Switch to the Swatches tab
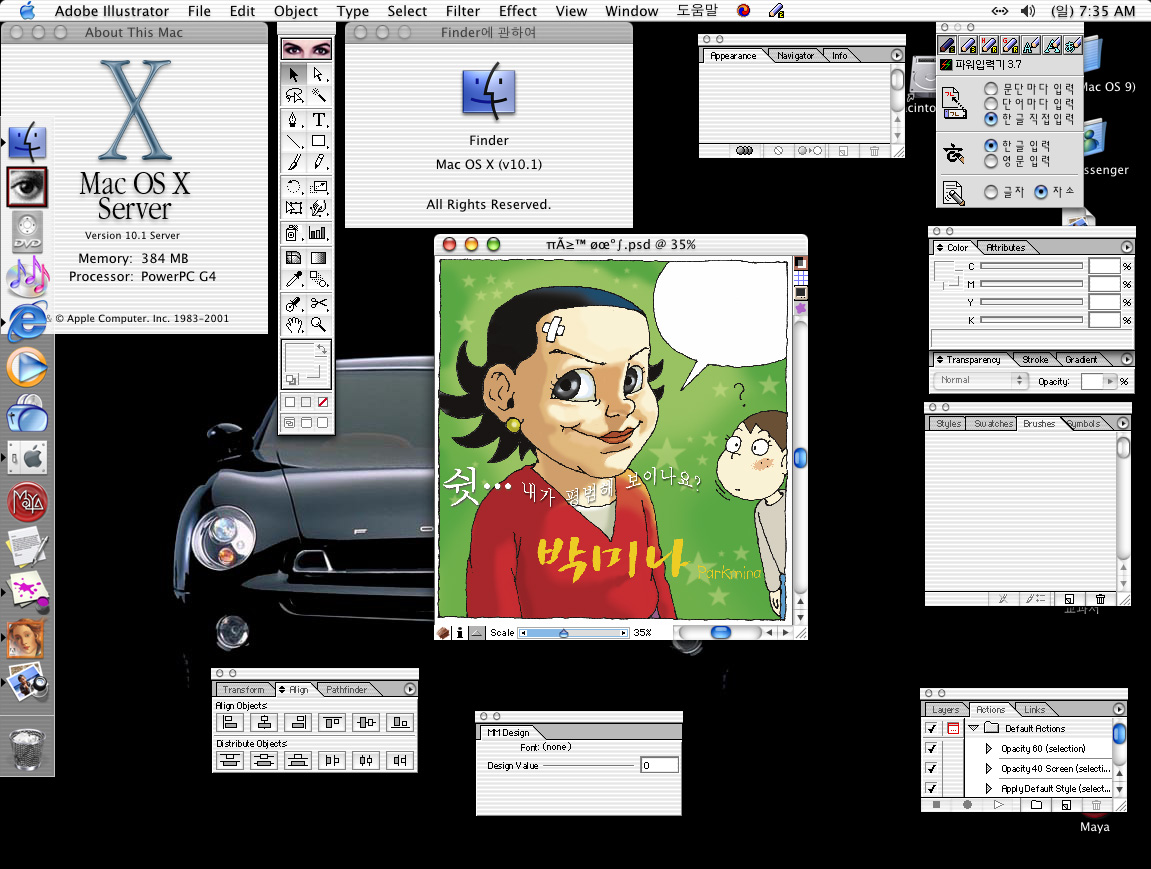 click(x=993, y=423)
